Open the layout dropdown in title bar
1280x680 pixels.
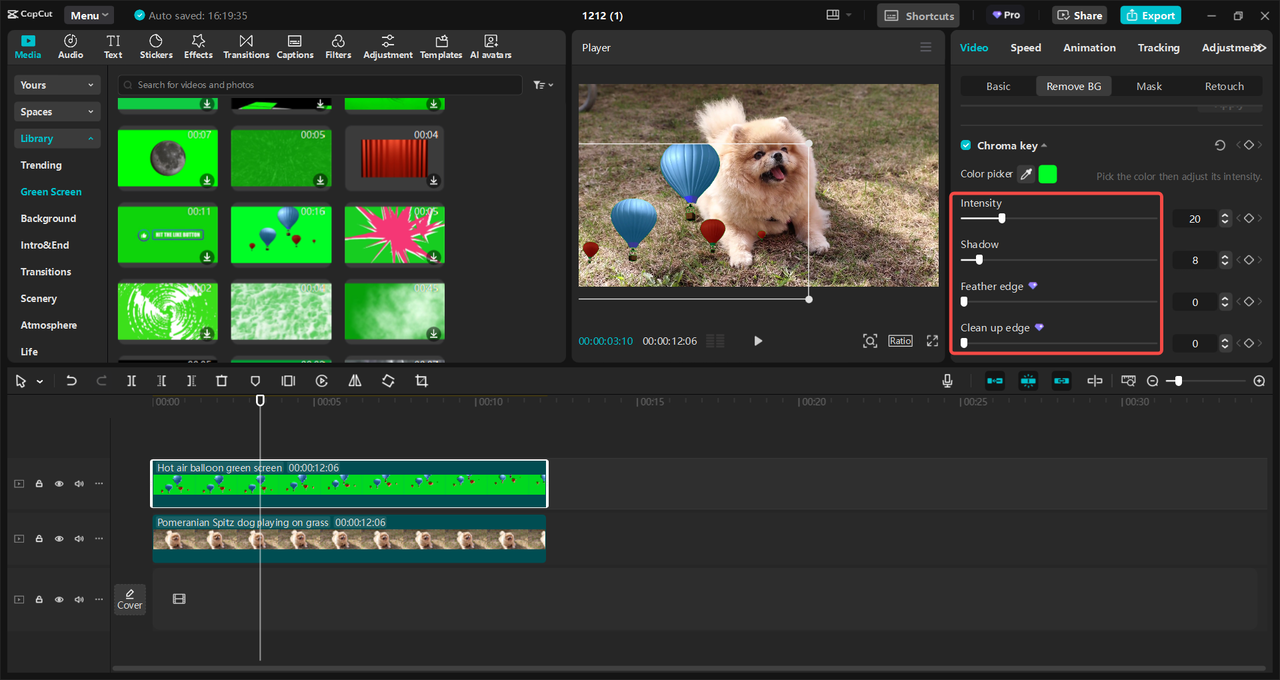coord(839,15)
